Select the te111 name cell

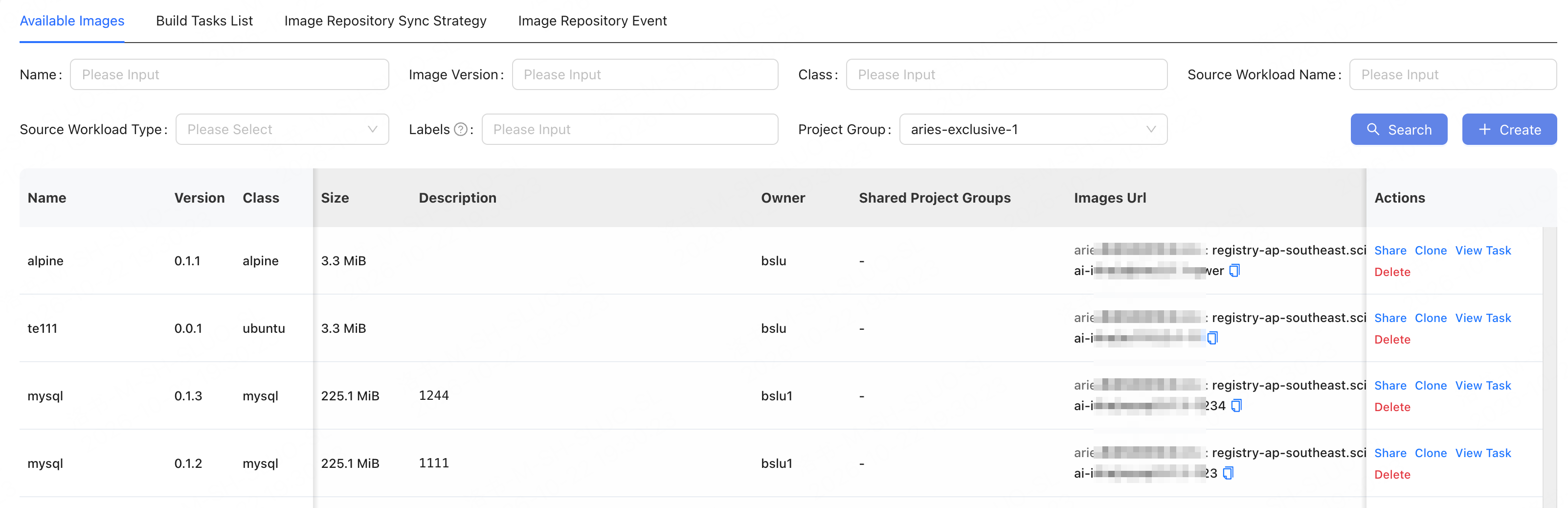(42, 328)
